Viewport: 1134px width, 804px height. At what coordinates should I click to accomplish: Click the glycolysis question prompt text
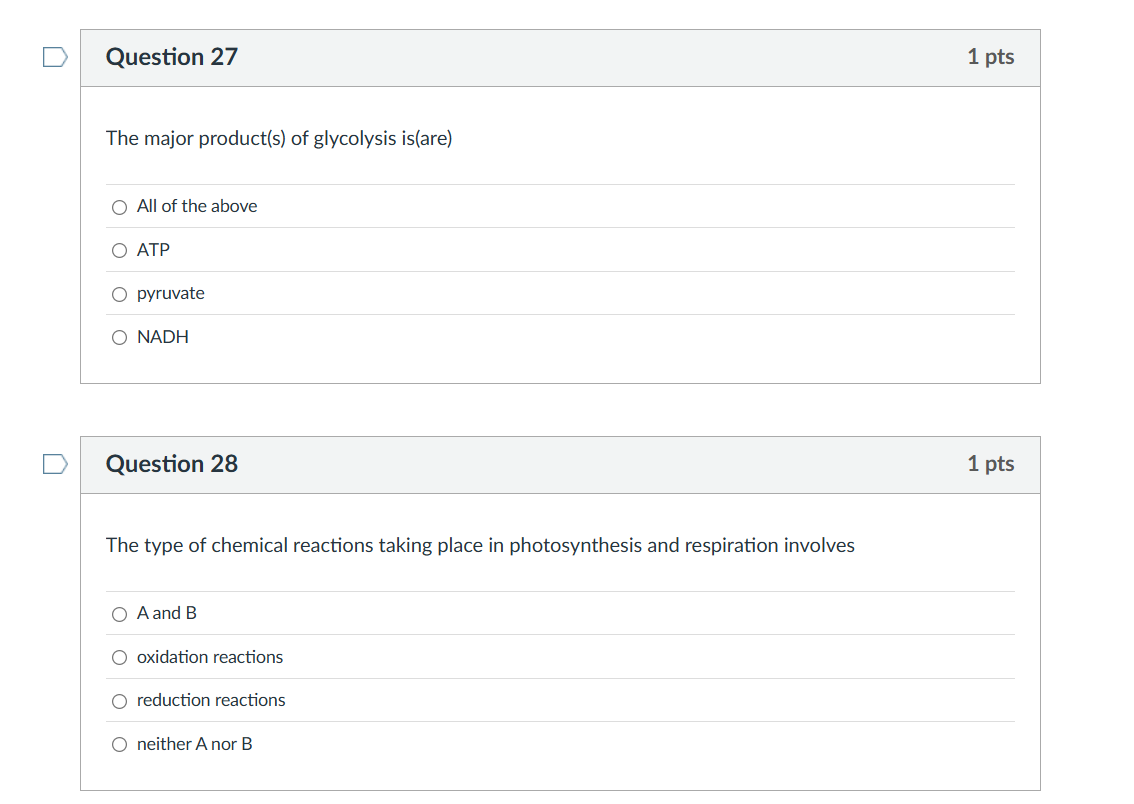coord(279,138)
